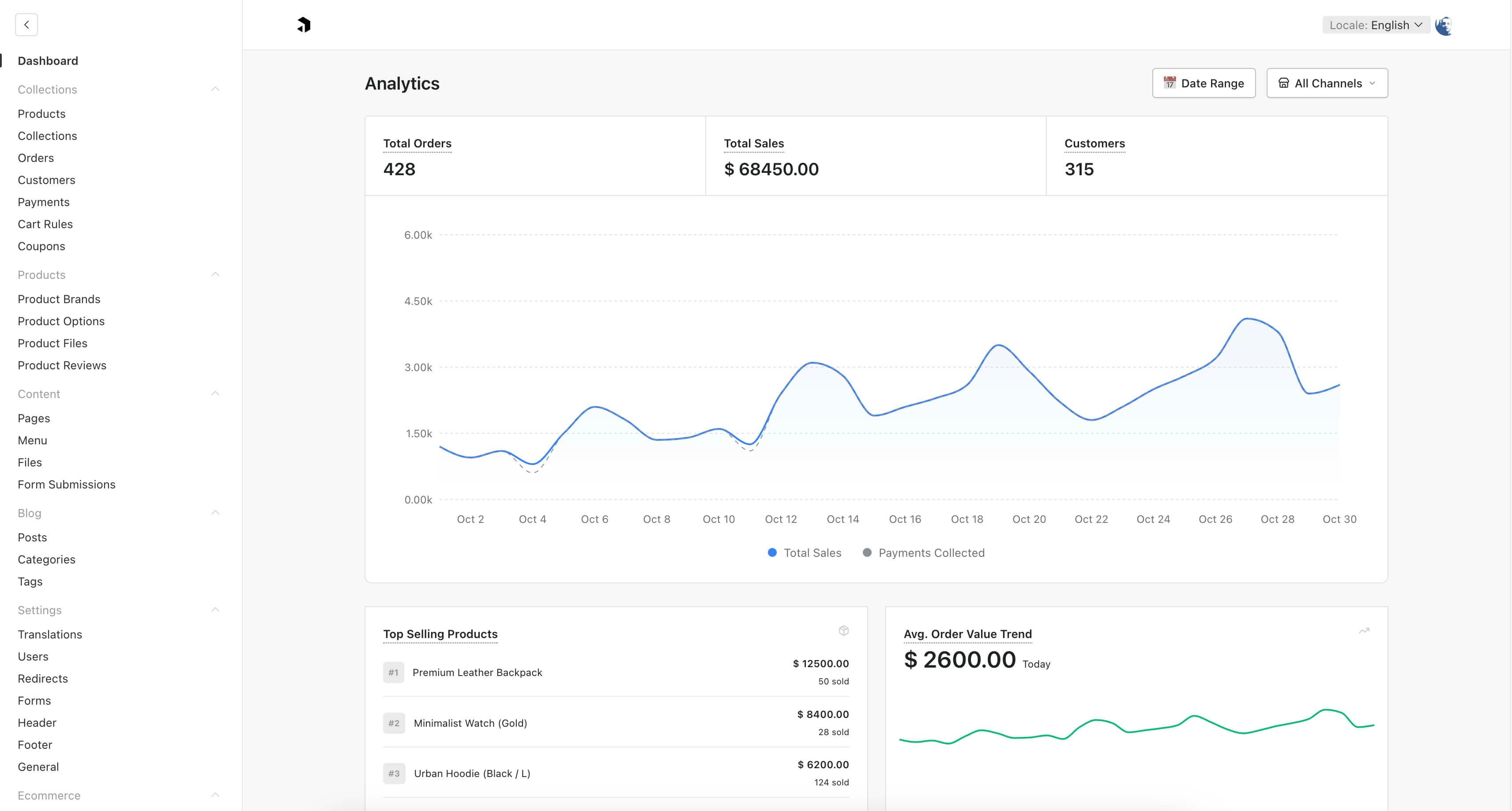Open the All Channels dropdown

(1327, 83)
